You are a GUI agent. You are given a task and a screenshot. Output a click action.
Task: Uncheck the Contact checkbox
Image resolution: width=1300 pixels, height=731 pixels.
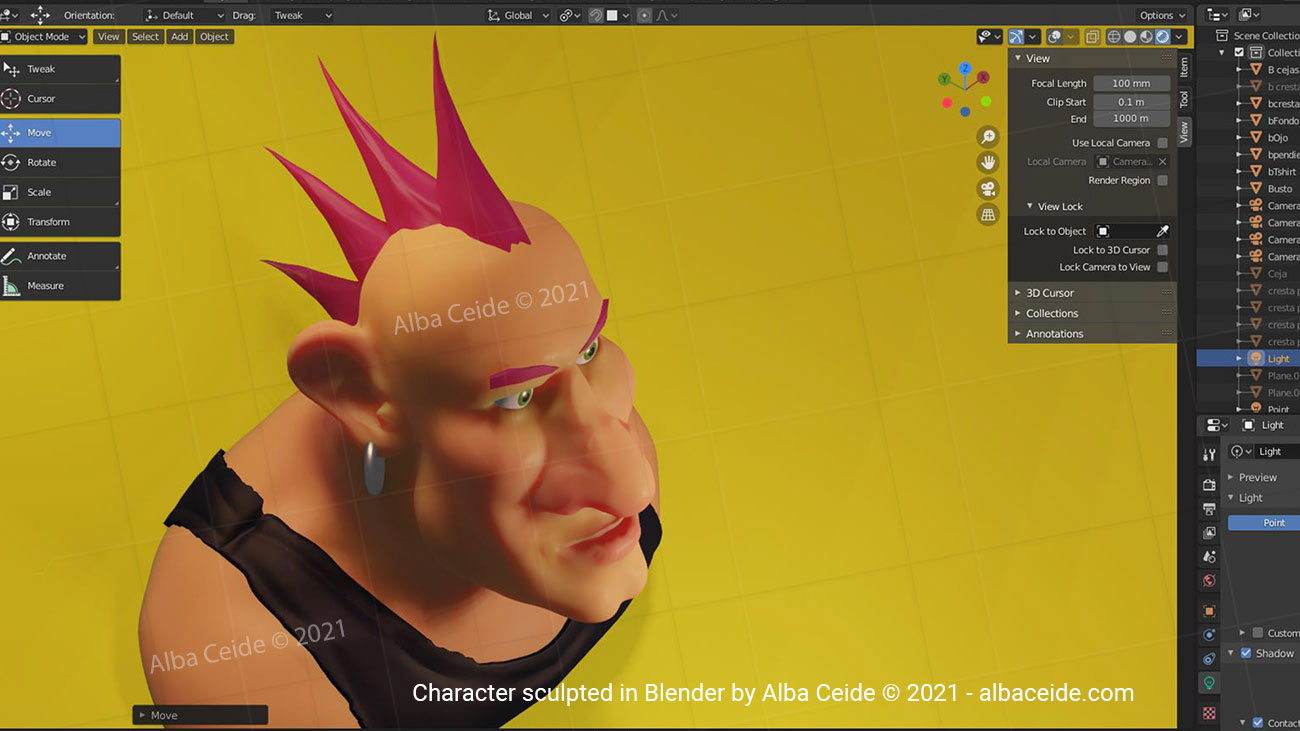point(1258,723)
